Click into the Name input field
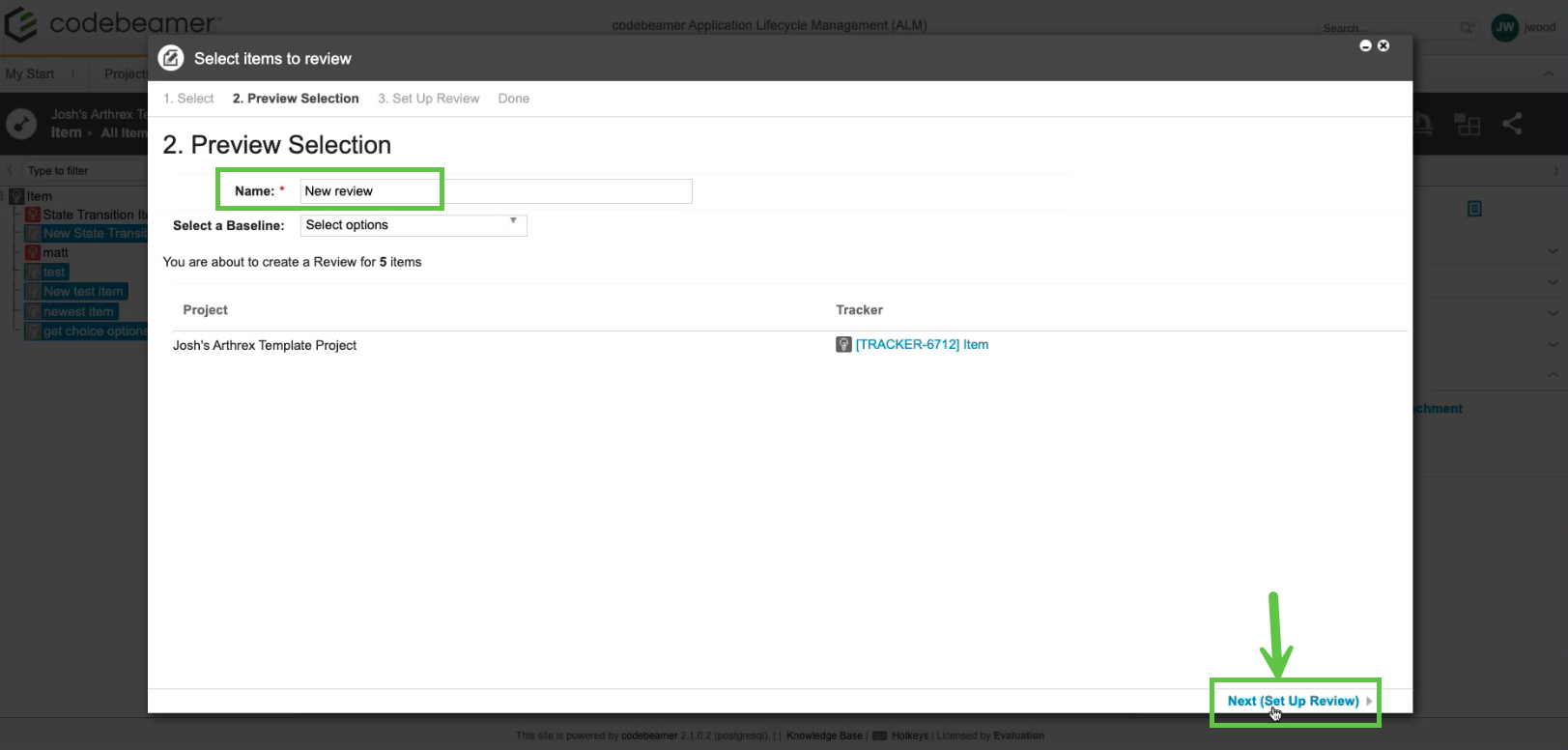The image size is (1568, 750). pyautogui.click(x=496, y=191)
